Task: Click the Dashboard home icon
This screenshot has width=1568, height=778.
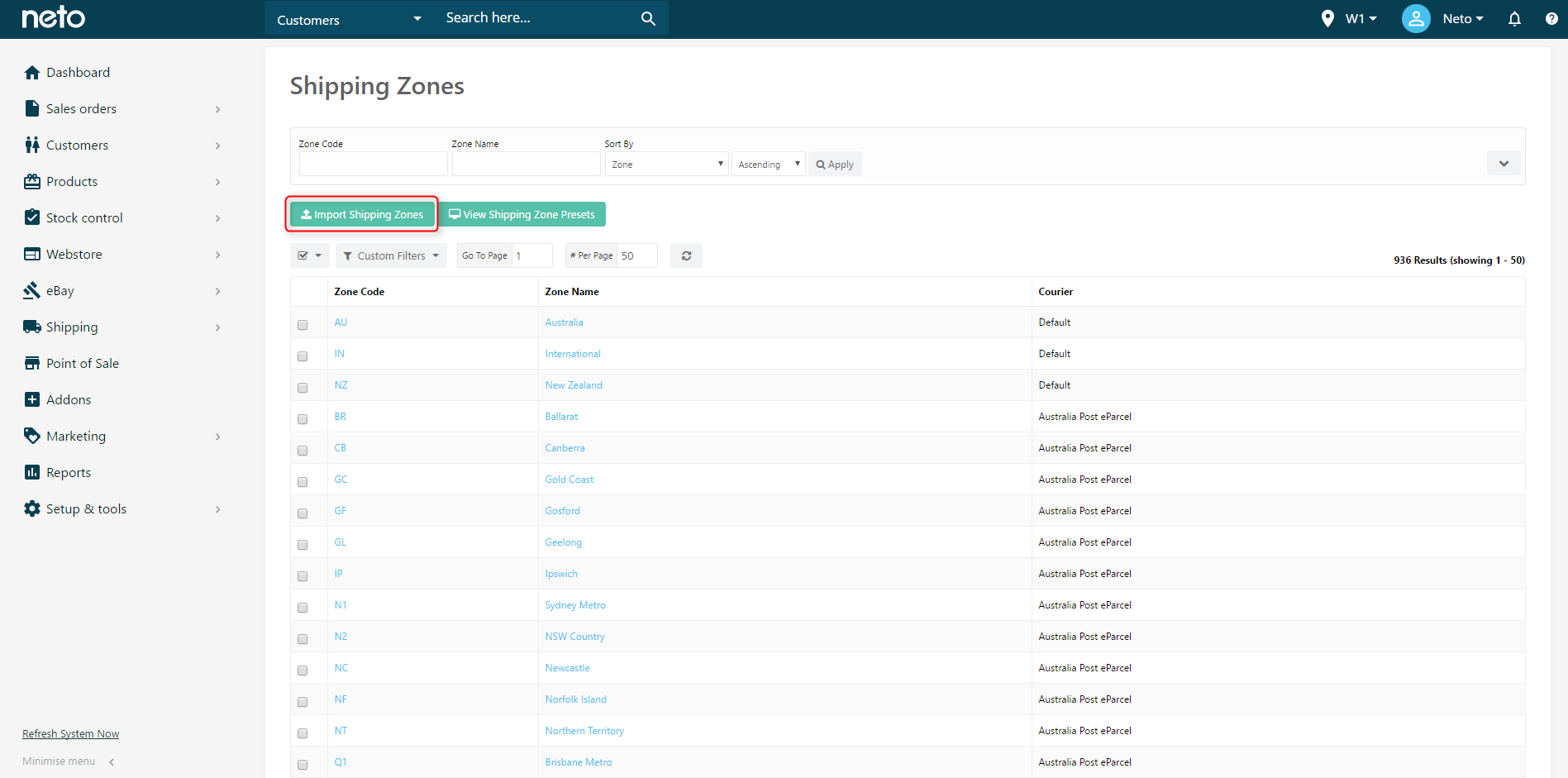Action: [x=32, y=73]
